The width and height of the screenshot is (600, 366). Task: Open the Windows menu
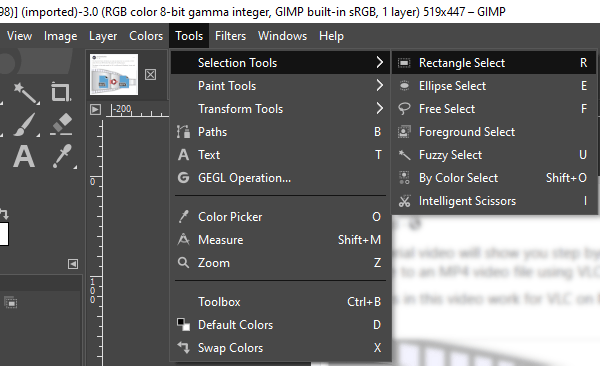tap(282, 36)
